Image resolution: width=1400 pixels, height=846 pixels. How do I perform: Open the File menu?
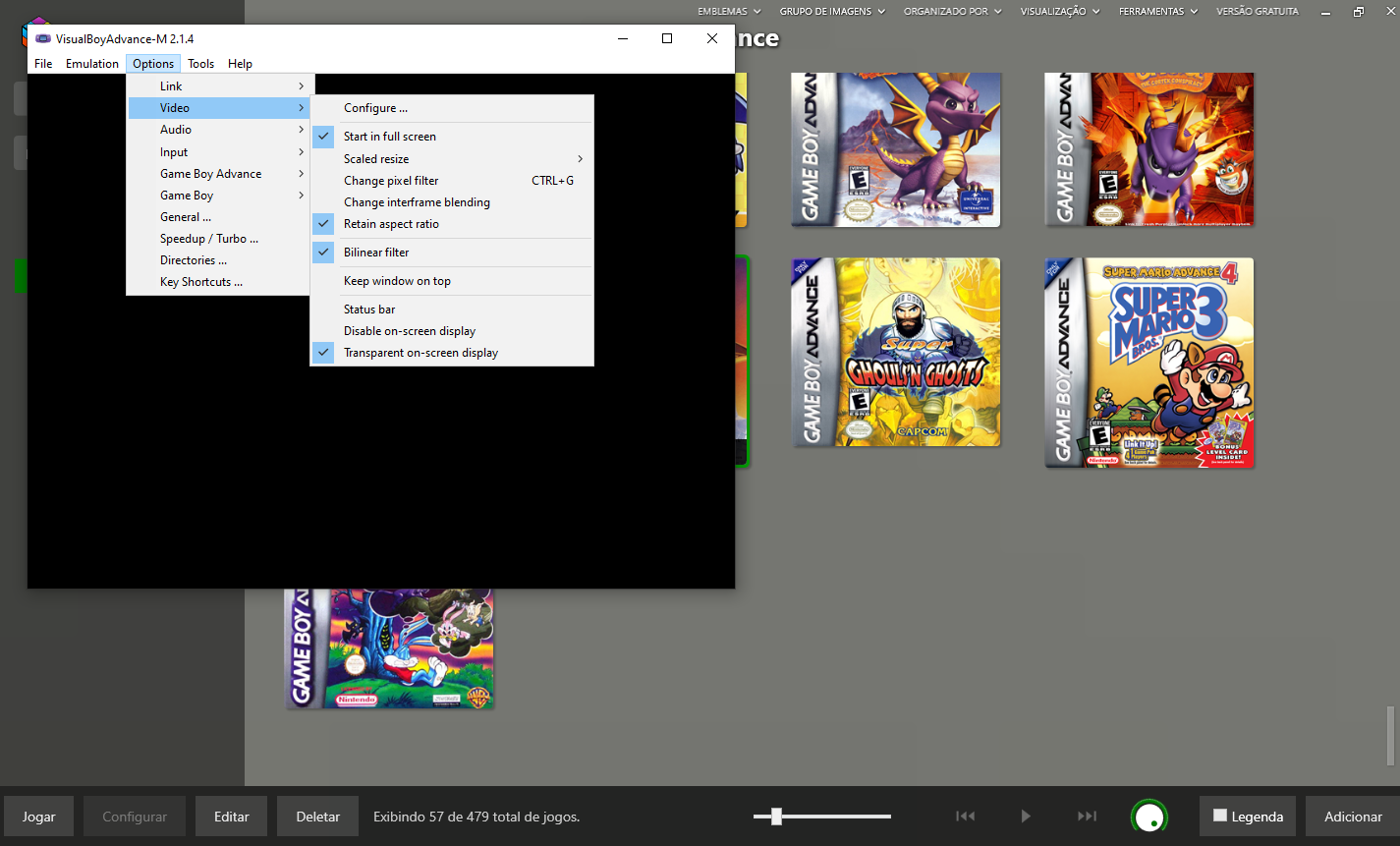pos(43,64)
